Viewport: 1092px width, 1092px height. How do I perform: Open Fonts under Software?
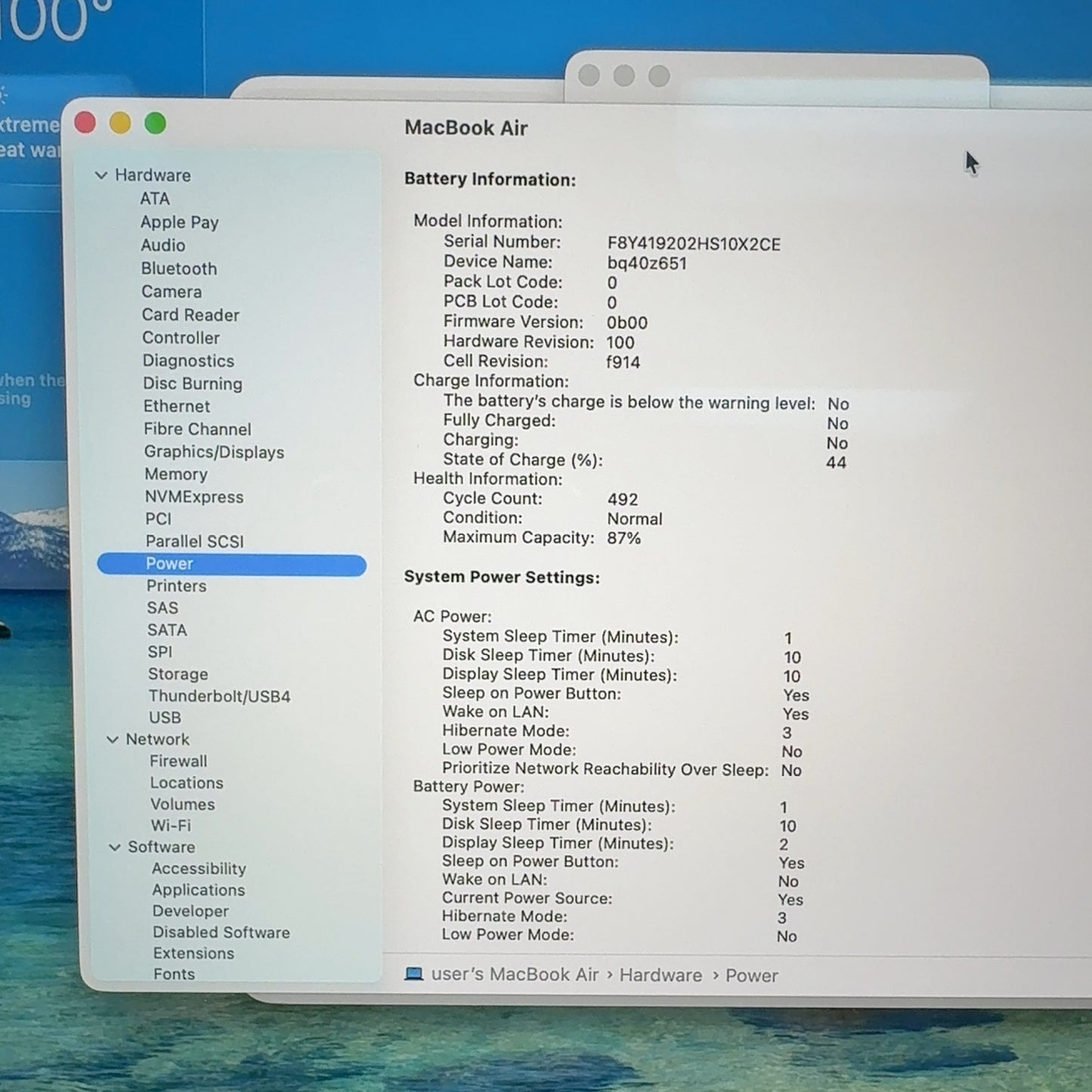(x=175, y=975)
